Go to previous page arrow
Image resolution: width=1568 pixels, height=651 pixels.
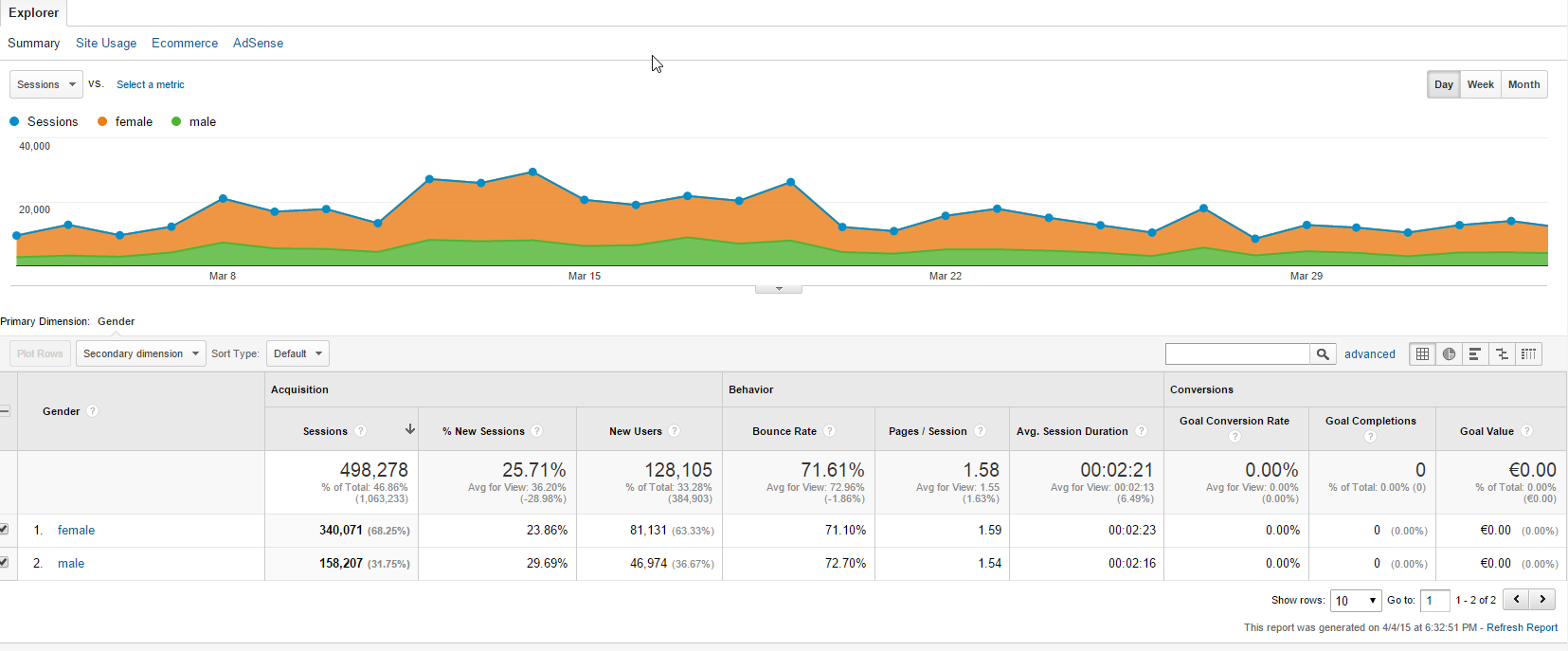coord(1516,599)
